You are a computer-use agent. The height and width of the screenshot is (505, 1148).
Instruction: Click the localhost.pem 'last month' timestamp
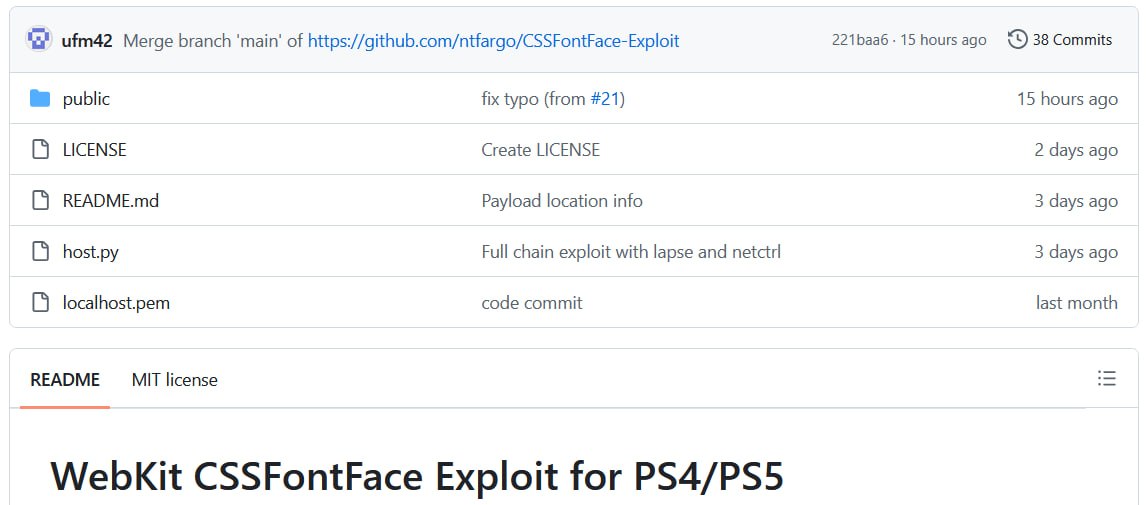(x=1076, y=303)
